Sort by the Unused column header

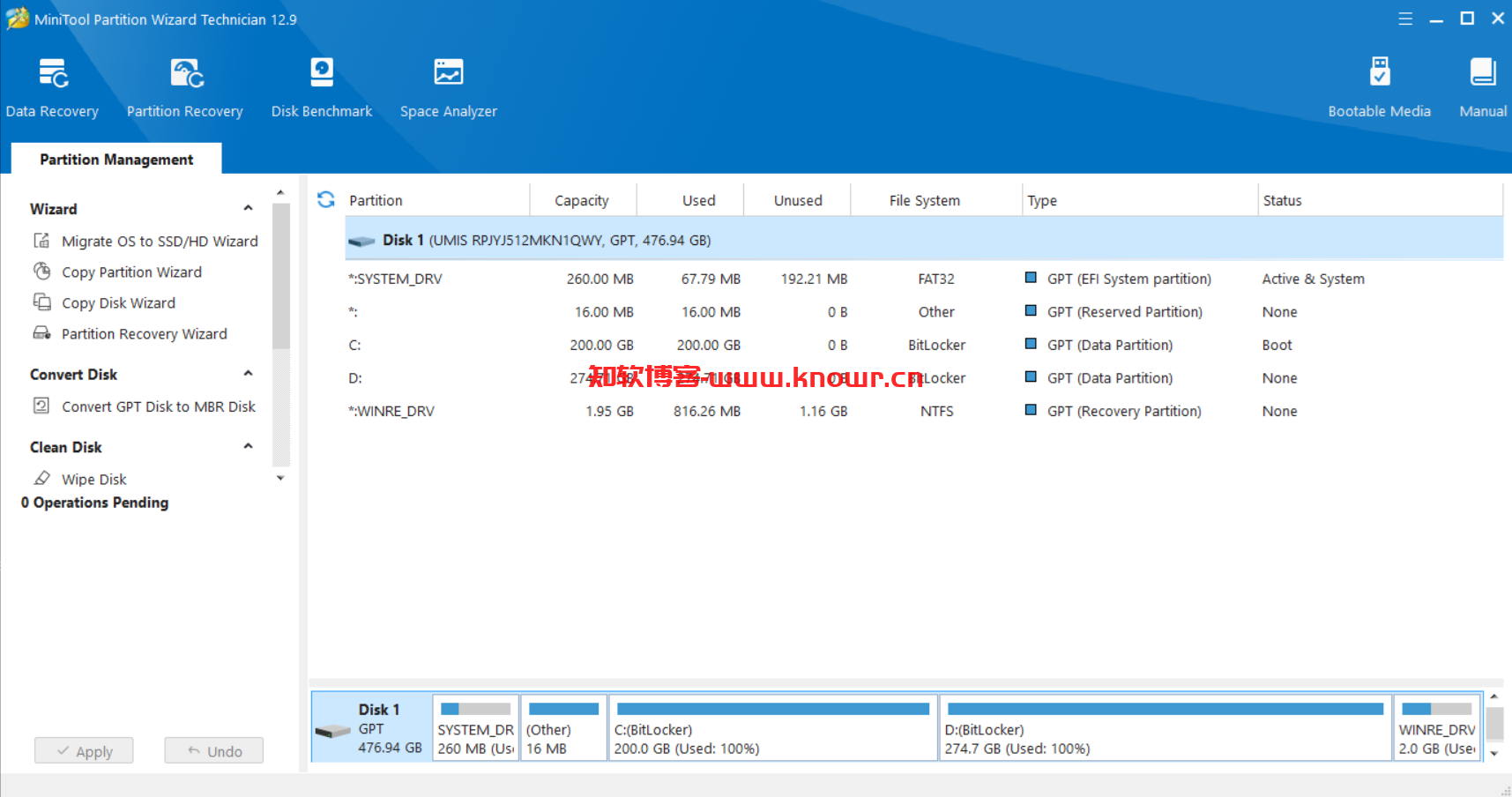(x=798, y=200)
